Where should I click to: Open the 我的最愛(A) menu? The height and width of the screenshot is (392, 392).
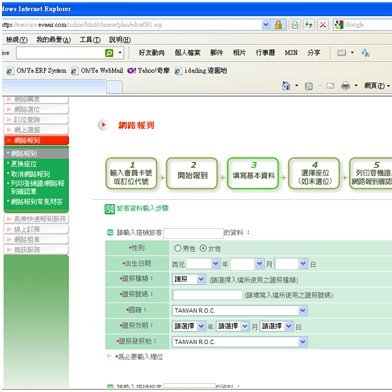pos(54,40)
